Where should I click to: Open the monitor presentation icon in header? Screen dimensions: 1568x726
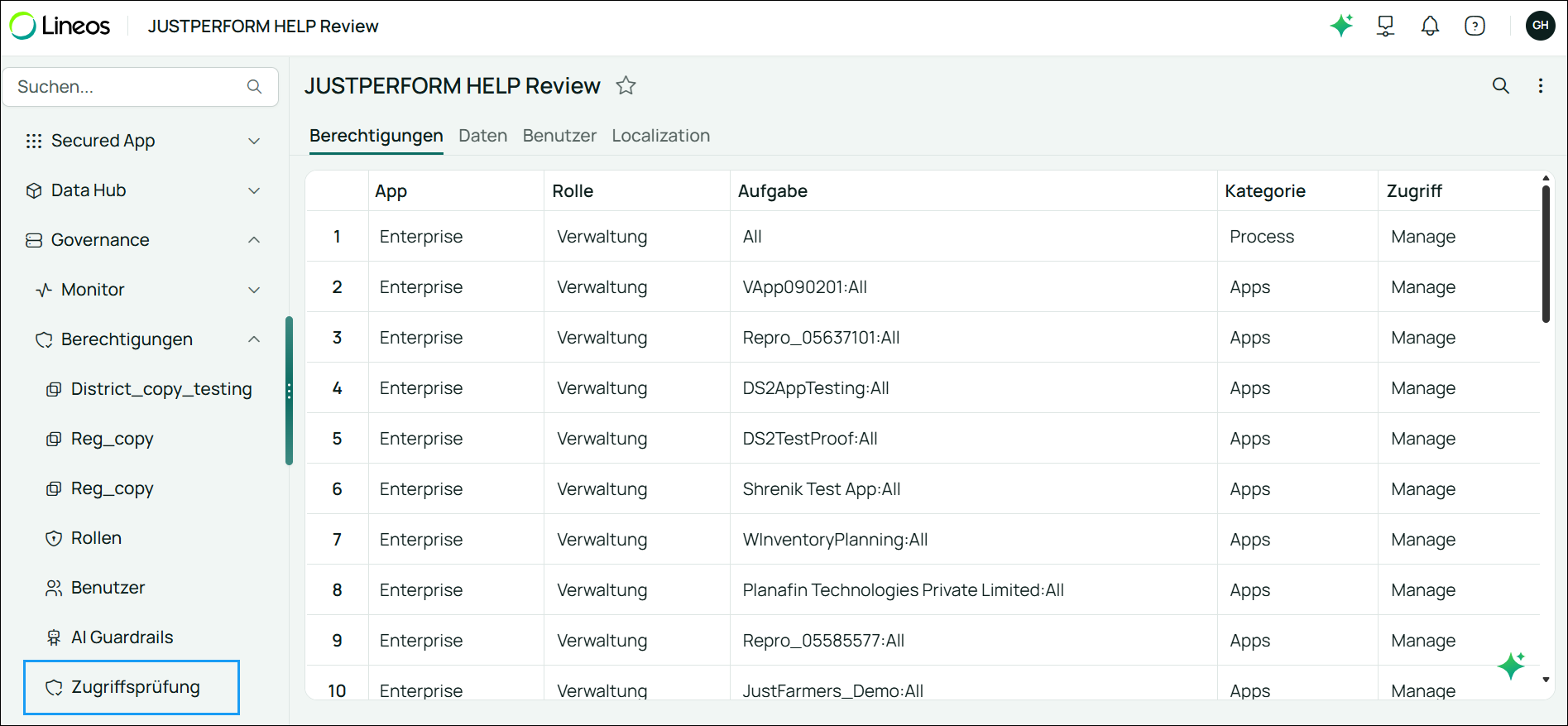(1385, 26)
